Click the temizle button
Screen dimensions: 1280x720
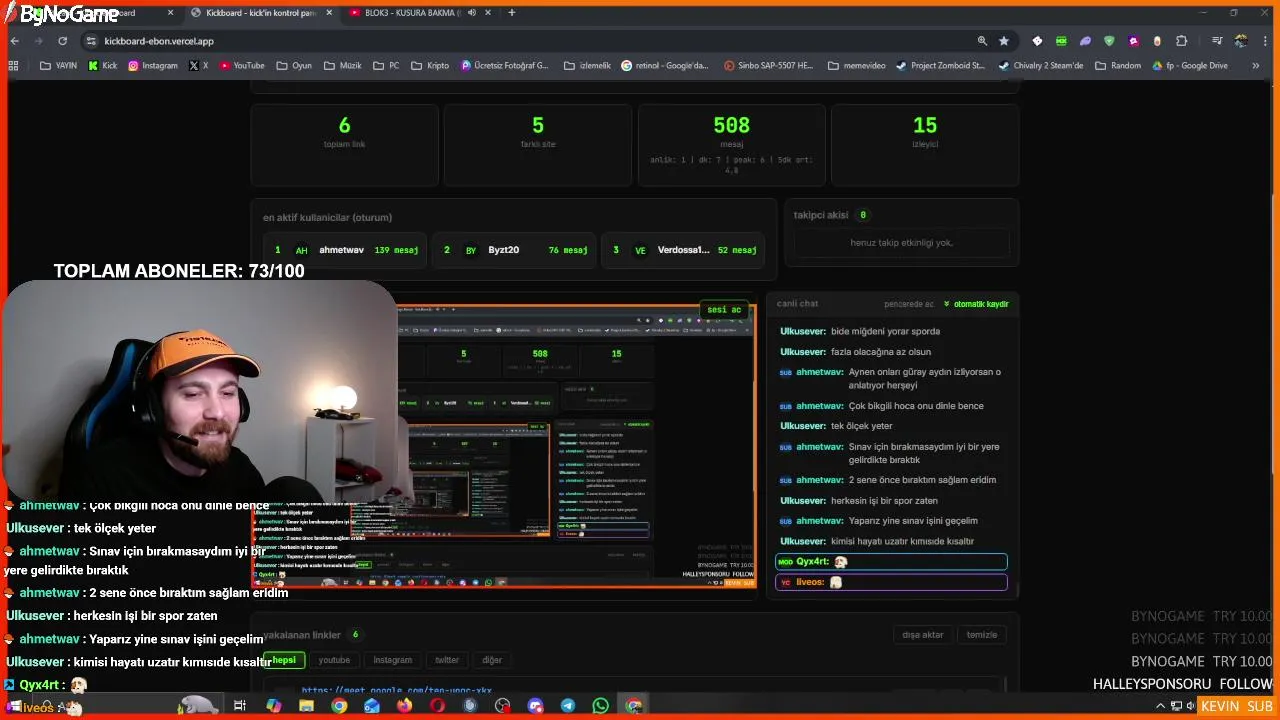(x=982, y=635)
